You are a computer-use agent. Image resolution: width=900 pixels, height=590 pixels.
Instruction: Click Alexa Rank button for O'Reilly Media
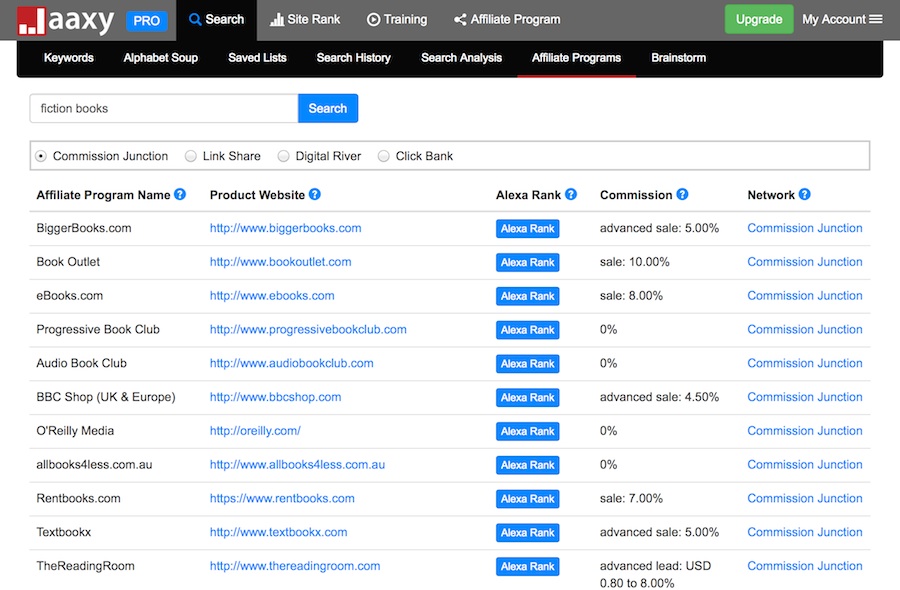527,432
